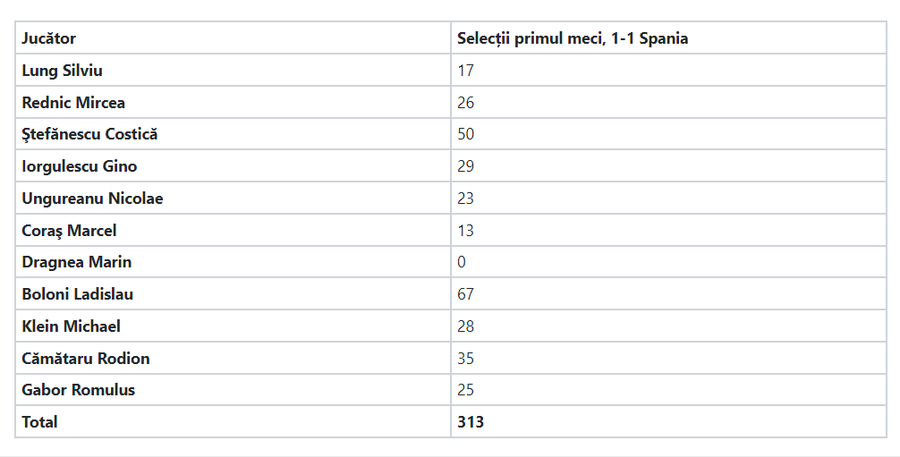Select the Ştefănescu Costică name cell
Image resolution: width=900 pixels, height=457 pixels.
click(x=233, y=134)
